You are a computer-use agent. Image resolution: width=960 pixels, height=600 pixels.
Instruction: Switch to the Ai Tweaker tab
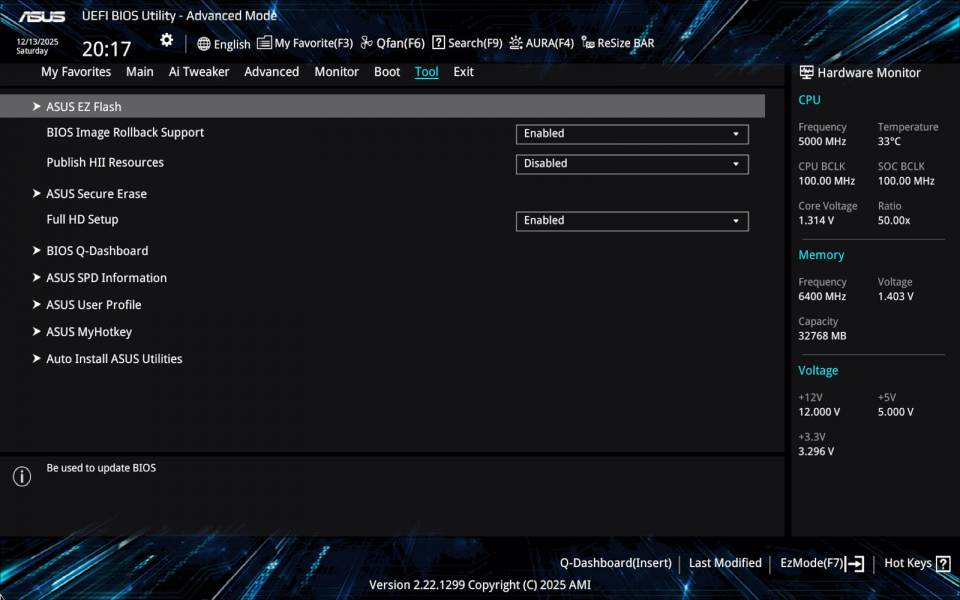[x=199, y=72]
